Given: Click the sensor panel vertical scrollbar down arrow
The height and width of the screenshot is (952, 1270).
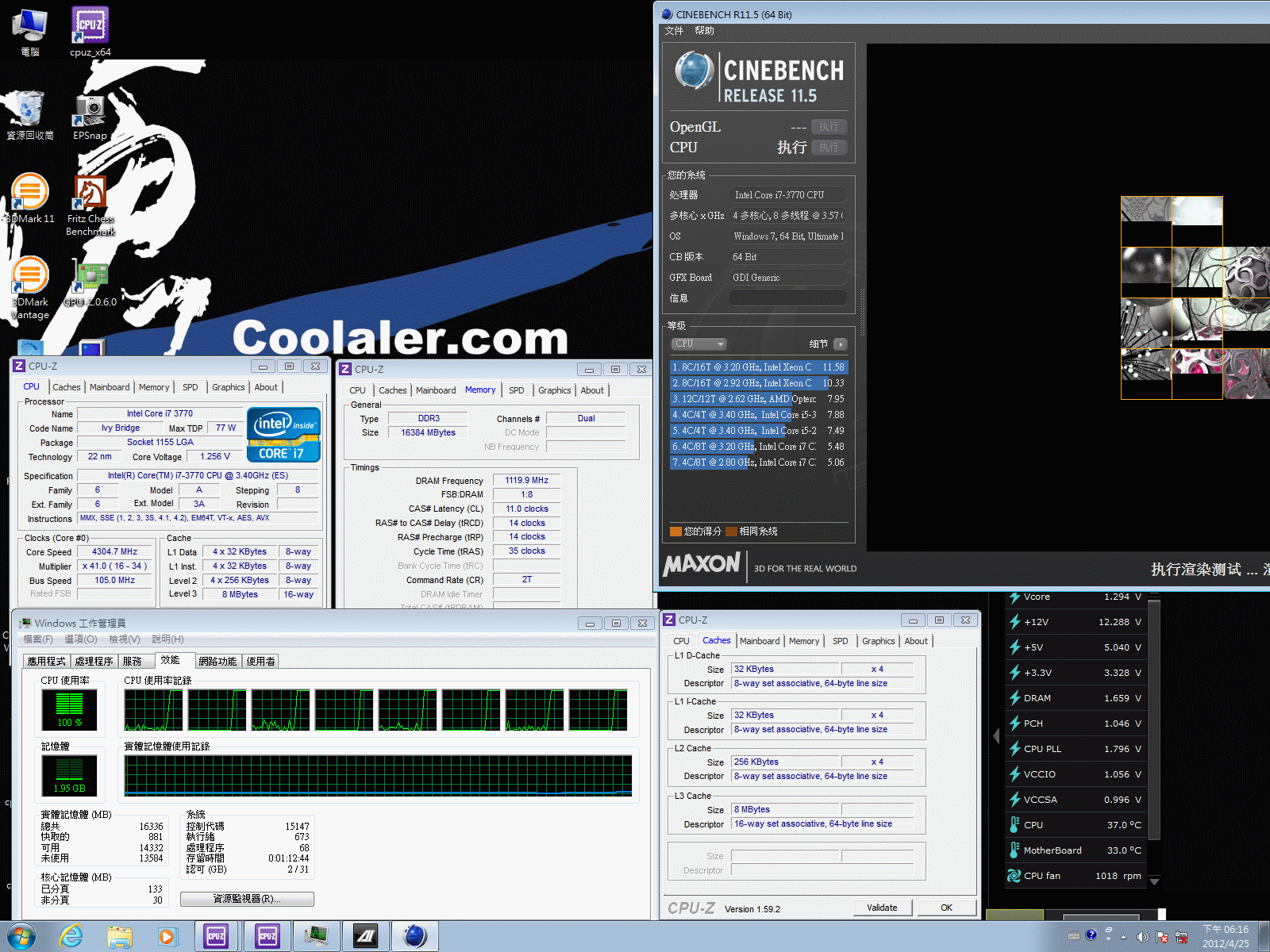Looking at the screenshot, I should [1154, 881].
